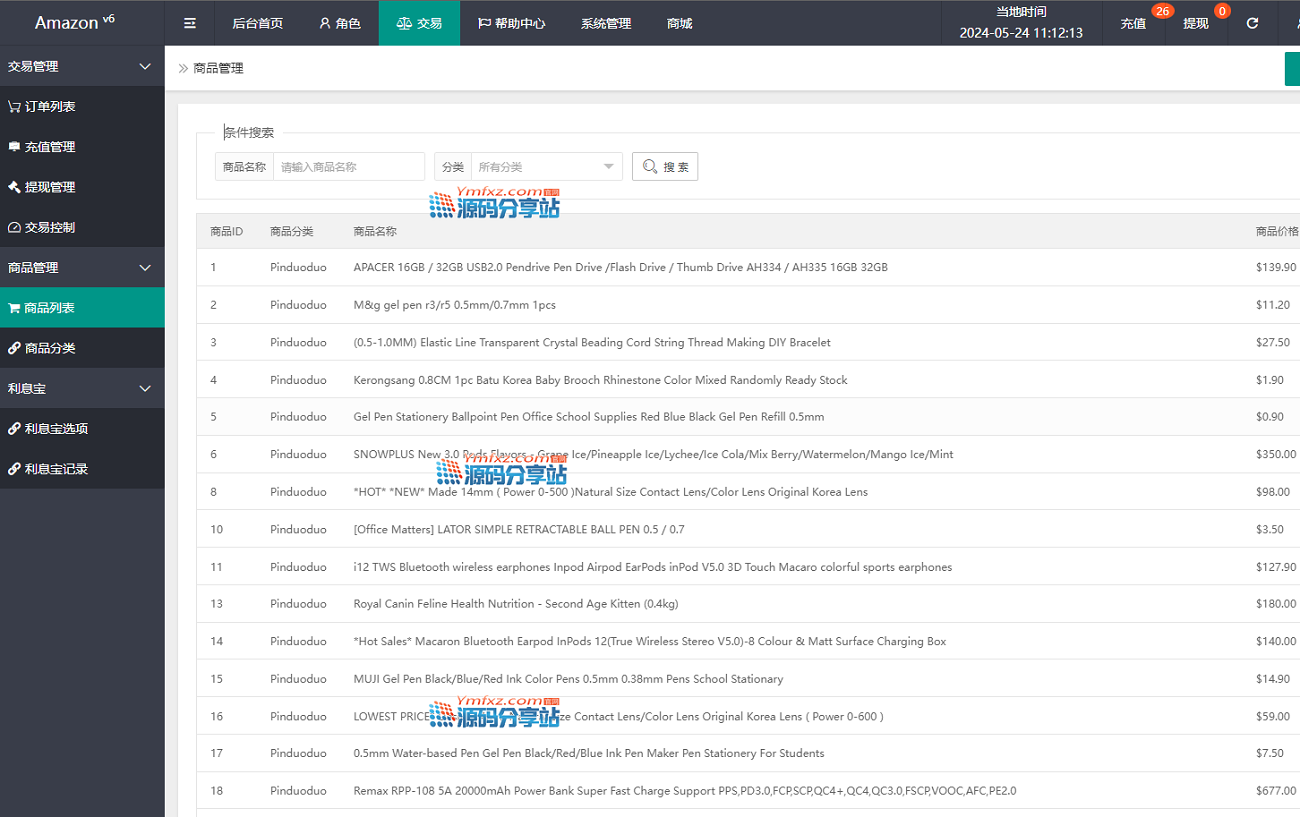Screen dimensions: 1300x817
Task: Select 利息宝选项 in the sidebar
Action: click(56, 428)
